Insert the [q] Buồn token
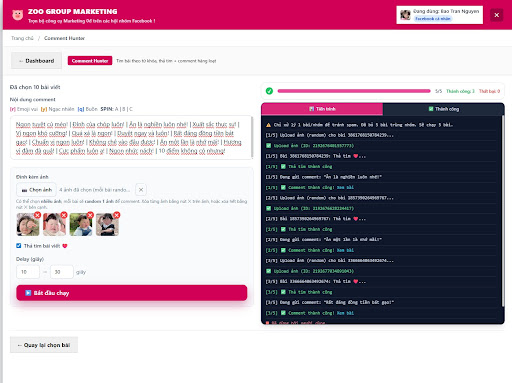Viewport: 512px width, 383px height. click(87, 109)
